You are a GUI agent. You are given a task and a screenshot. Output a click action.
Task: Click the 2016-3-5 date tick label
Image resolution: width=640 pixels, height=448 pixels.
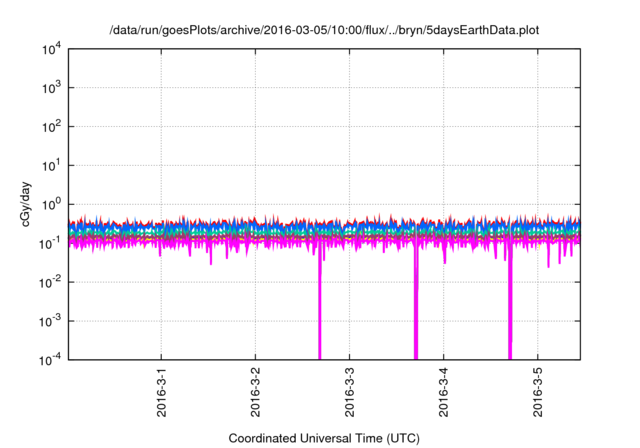(x=538, y=393)
